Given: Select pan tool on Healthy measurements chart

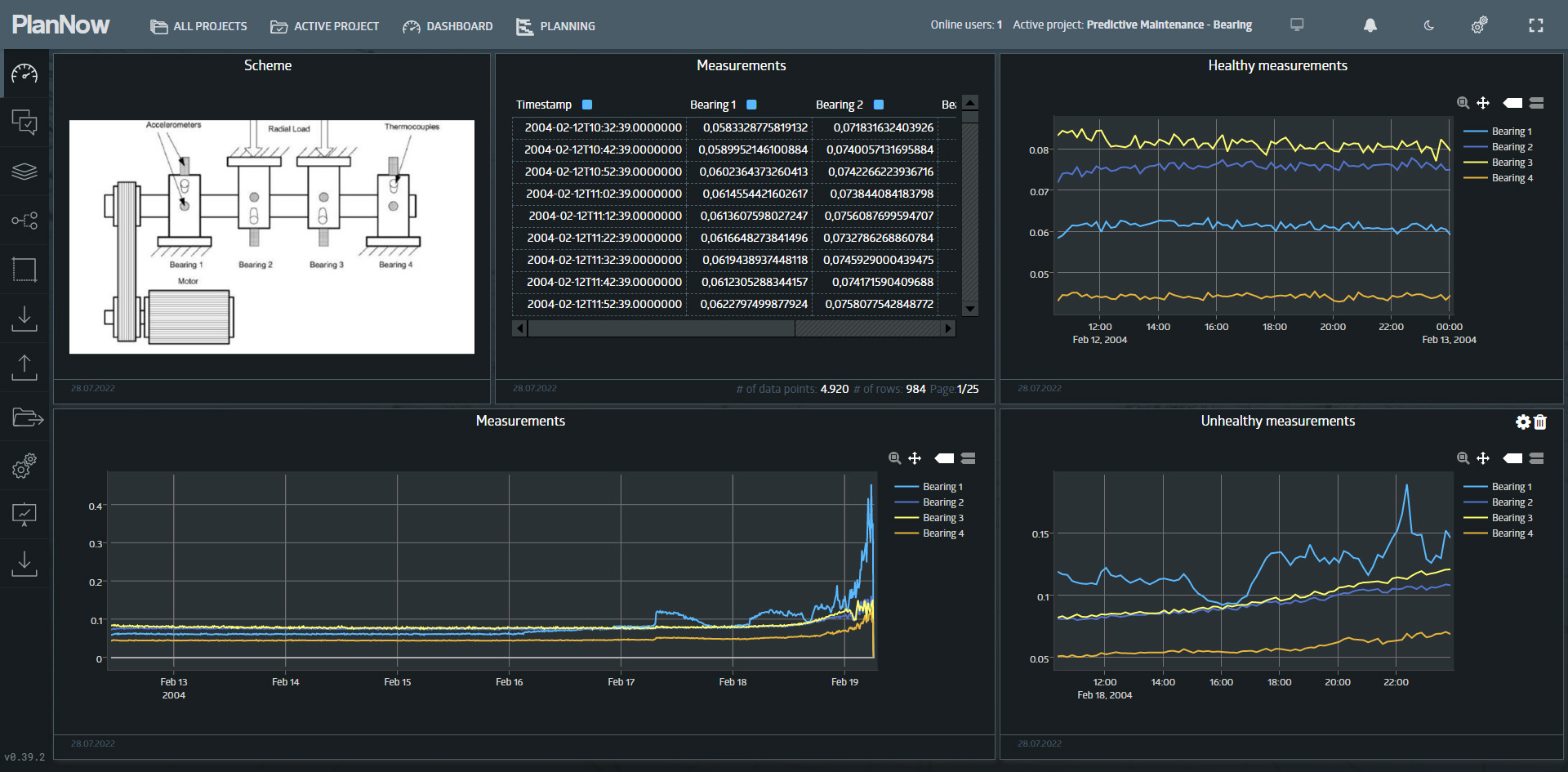Looking at the screenshot, I should (1483, 103).
